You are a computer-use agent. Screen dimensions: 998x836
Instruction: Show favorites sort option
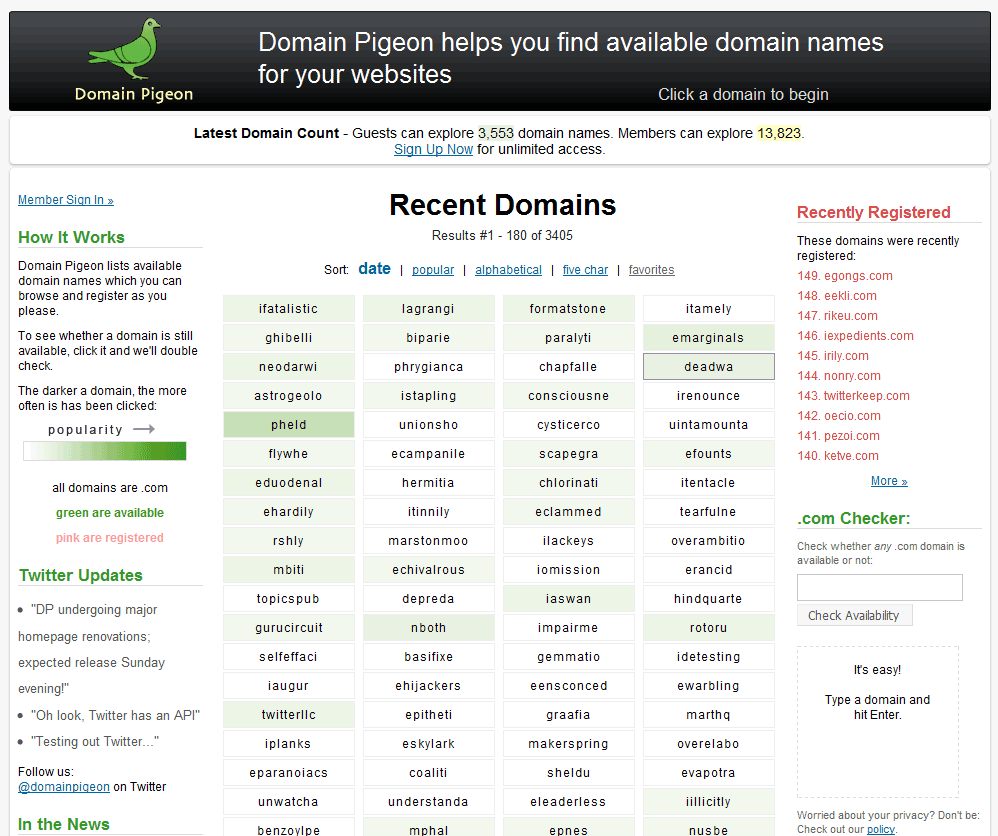coord(651,270)
